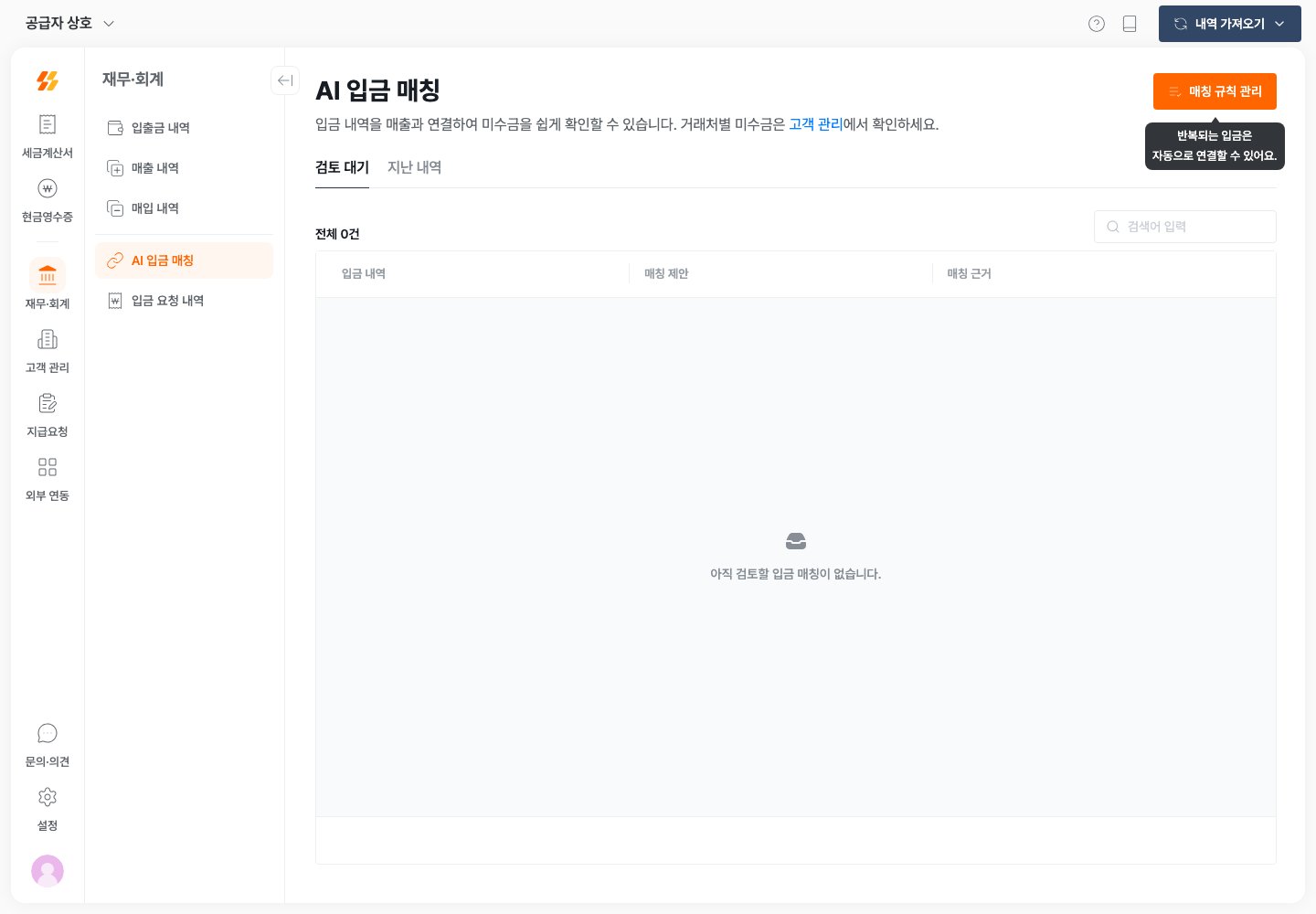1316x914 pixels.
Task: Switch to the 검토 대기 tab
Action: [342, 167]
